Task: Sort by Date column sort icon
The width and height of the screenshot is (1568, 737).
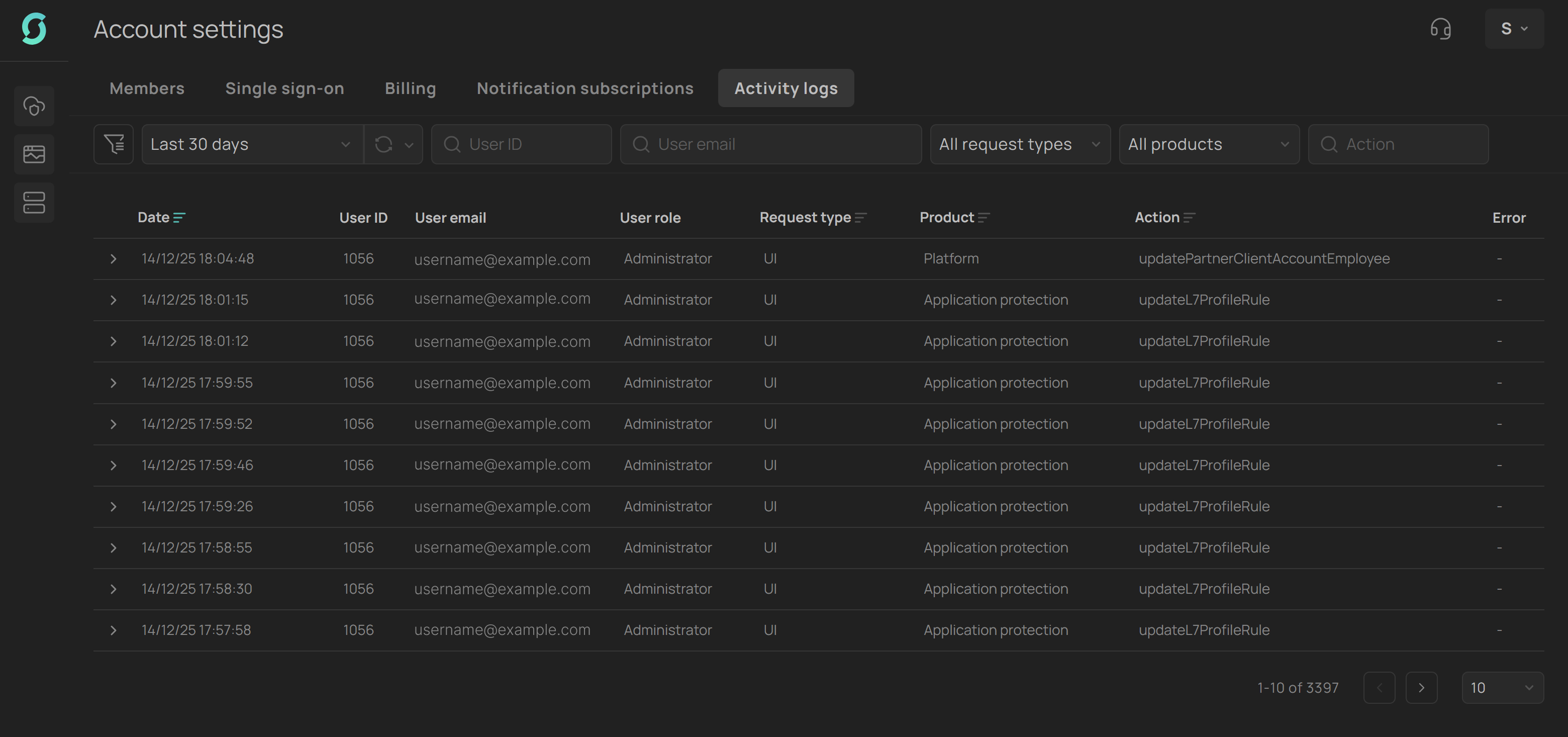Action: [x=179, y=218]
